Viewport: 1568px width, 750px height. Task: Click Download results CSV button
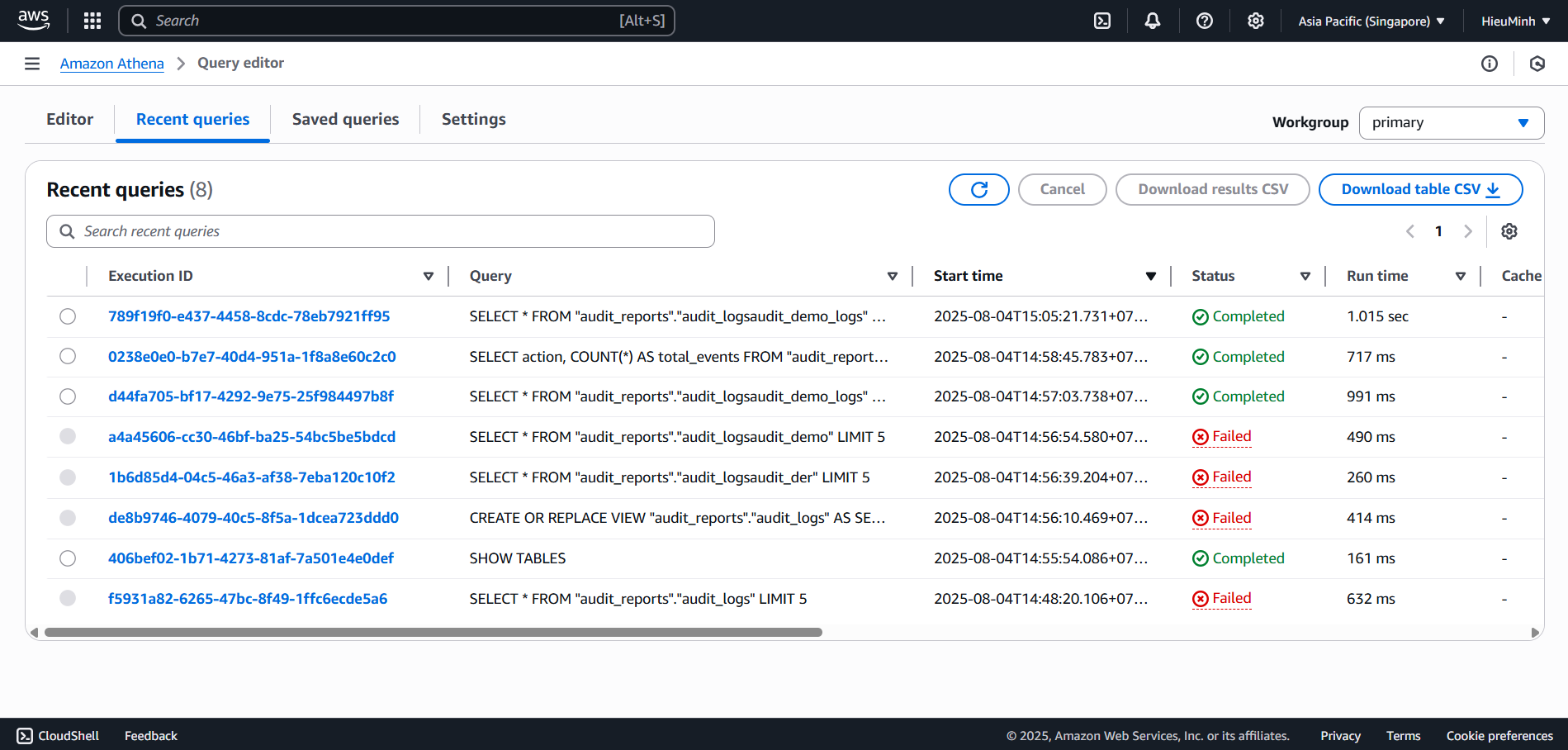pos(1213,189)
